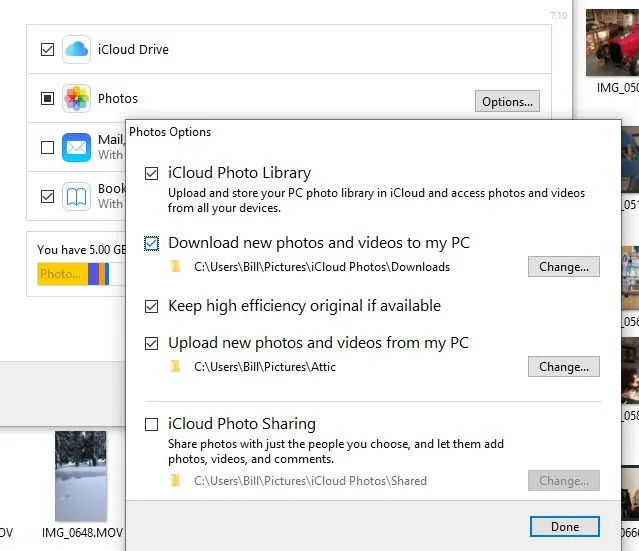Uncheck the iCloud Drive checkbox
This screenshot has height=551, width=639.
pos(47,49)
